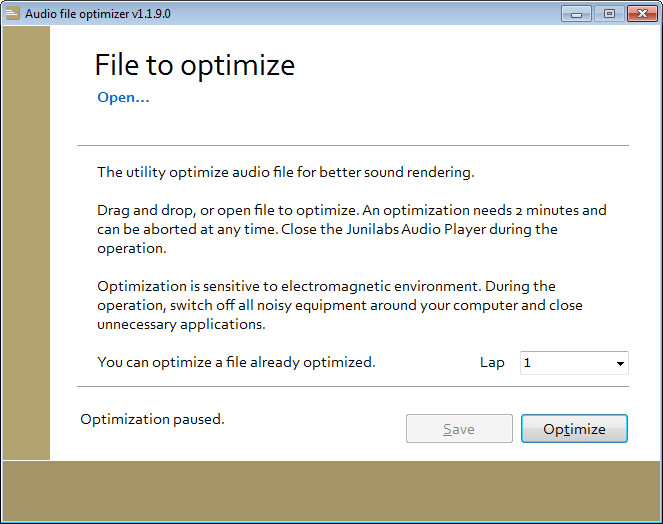The width and height of the screenshot is (663, 524).
Task: Click the grayed-out Save button
Action: (459, 429)
